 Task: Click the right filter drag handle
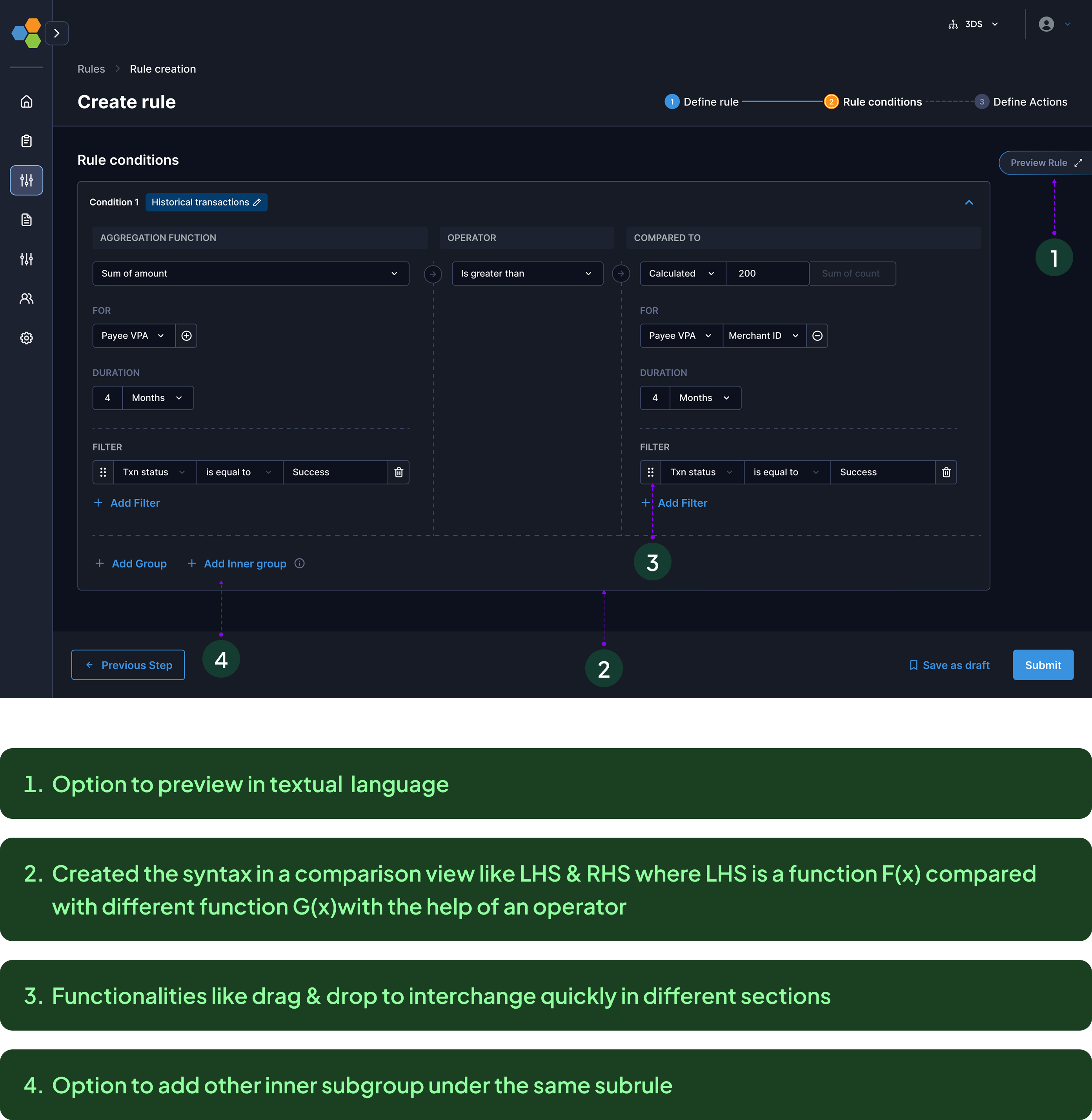click(x=650, y=472)
